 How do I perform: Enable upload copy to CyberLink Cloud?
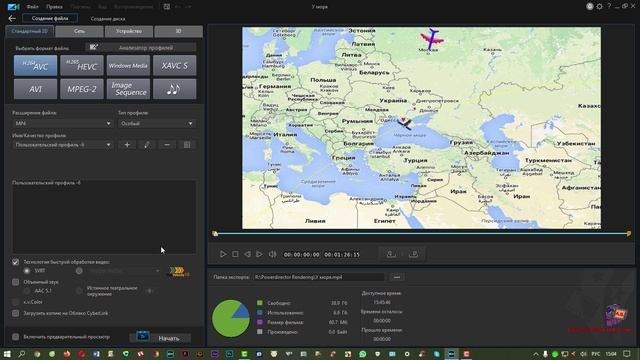(16, 313)
